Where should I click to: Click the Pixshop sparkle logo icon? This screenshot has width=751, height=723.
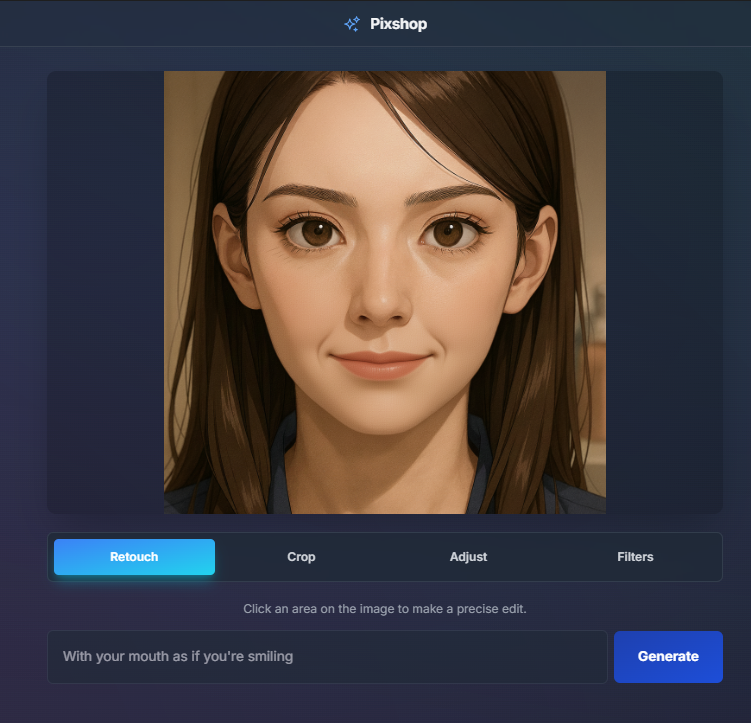352,24
